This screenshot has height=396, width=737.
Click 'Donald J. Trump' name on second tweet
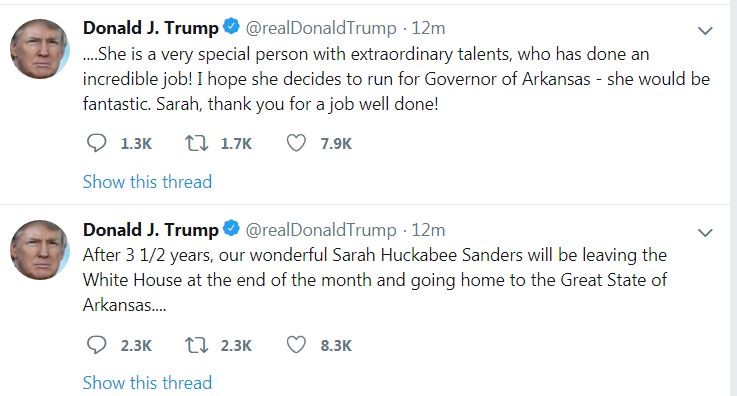pyautogui.click(x=151, y=230)
